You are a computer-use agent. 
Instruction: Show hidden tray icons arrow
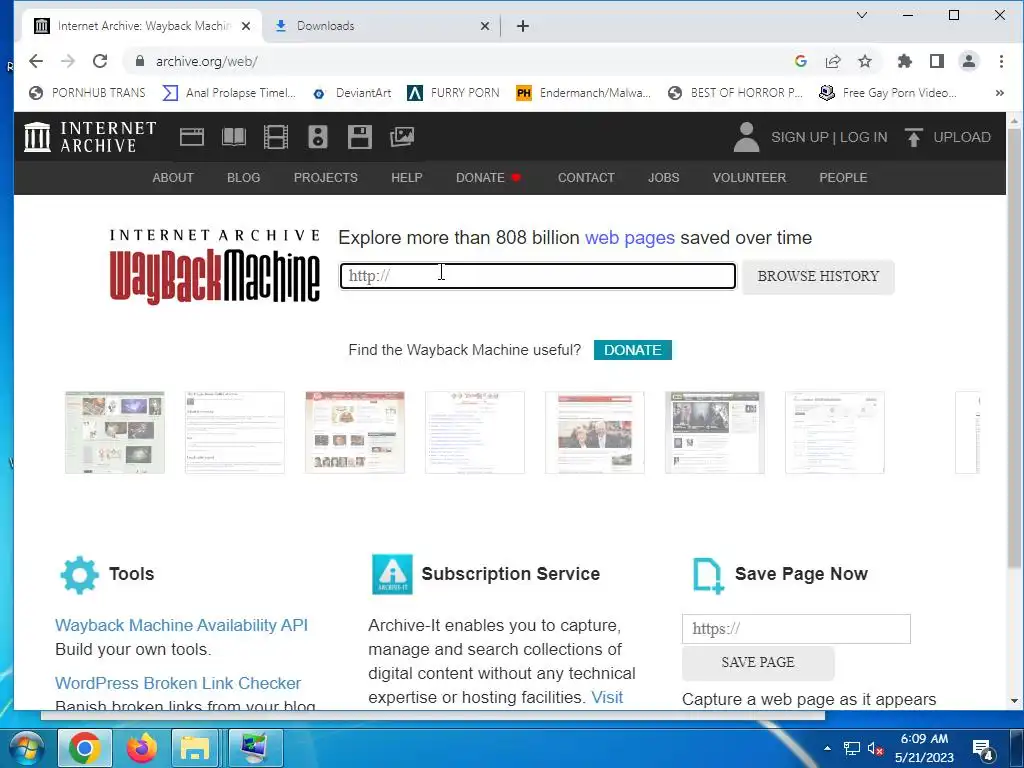827,748
